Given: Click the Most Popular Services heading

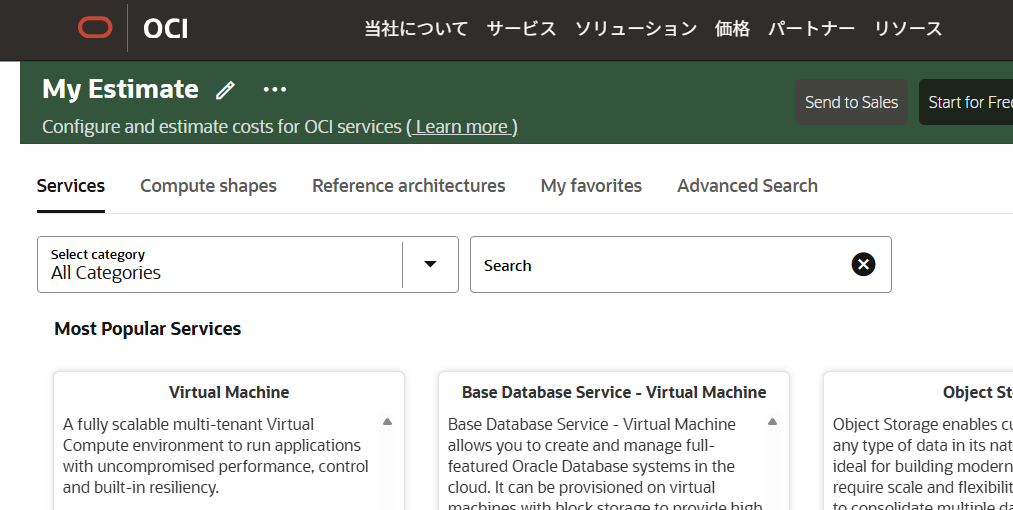Looking at the screenshot, I should point(147,329).
